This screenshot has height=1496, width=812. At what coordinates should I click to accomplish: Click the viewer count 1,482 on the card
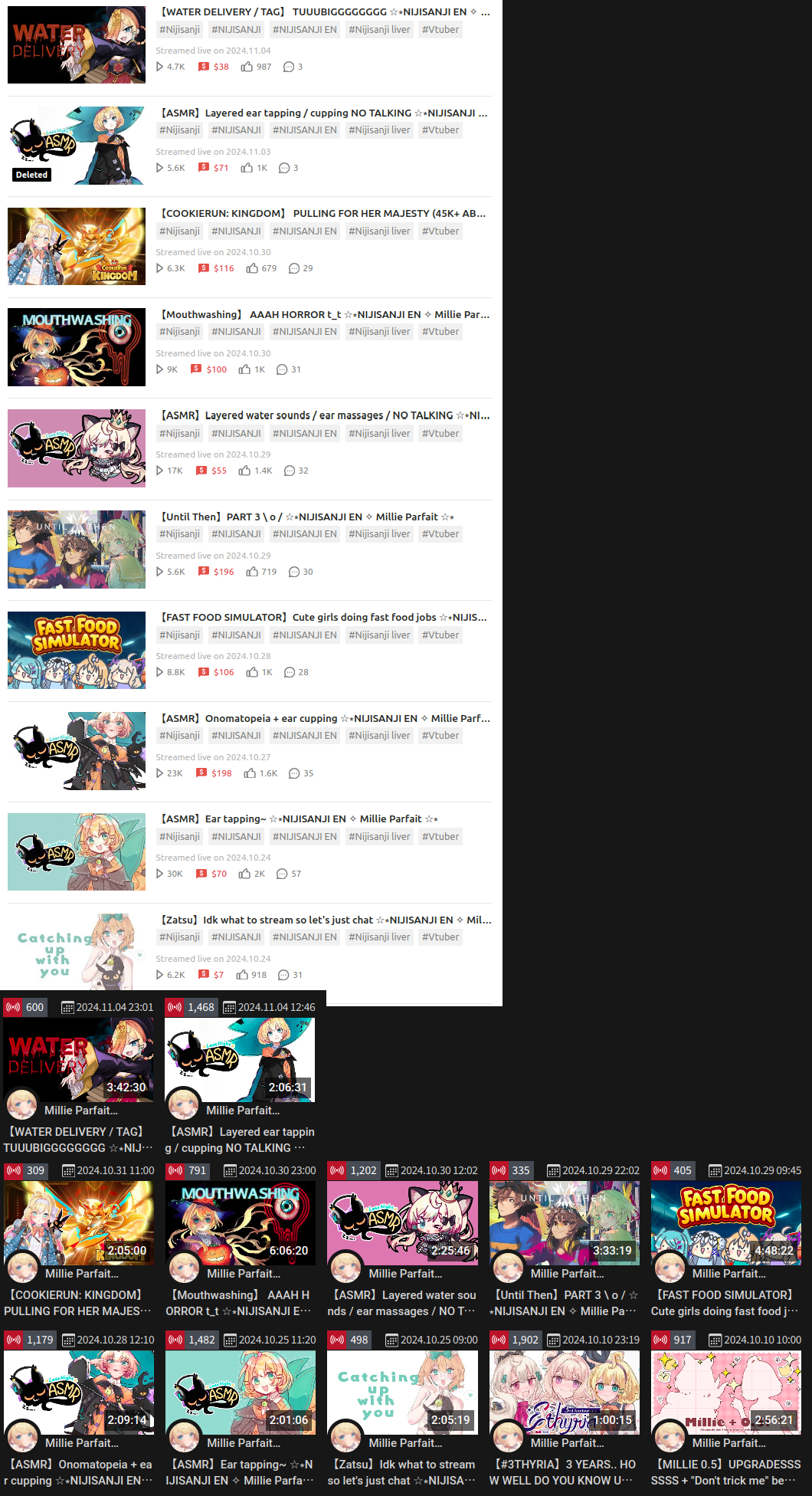coord(201,1340)
